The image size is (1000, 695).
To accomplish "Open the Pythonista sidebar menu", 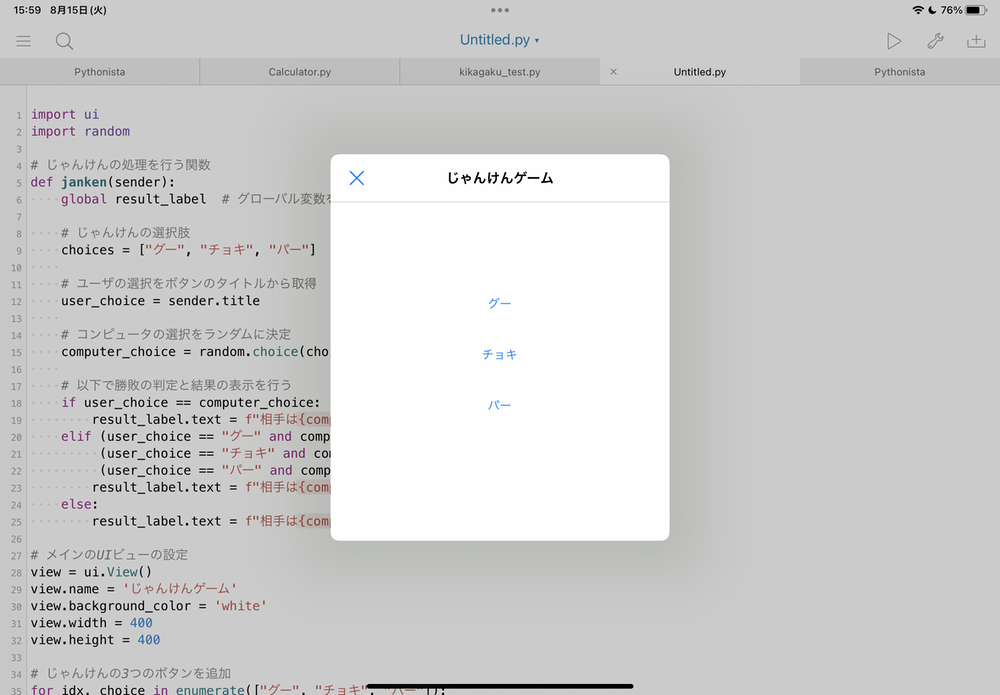I will 22,41.
